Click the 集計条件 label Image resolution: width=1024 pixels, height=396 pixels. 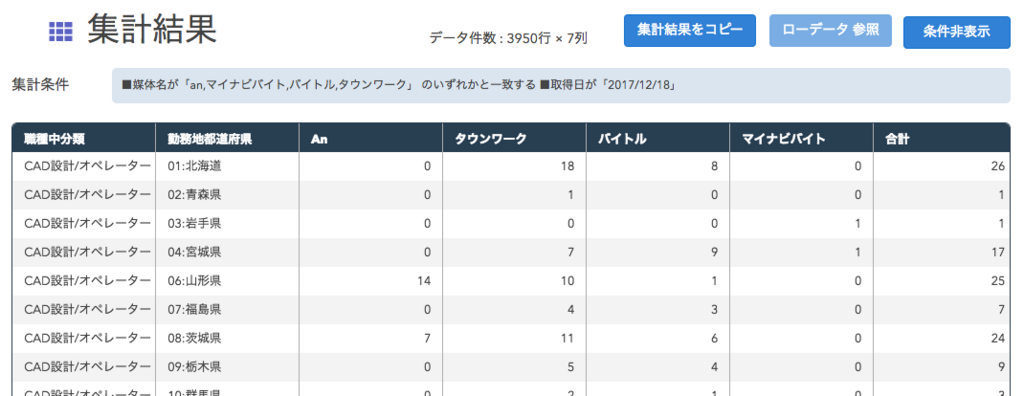pyautogui.click(x=40, y=85)
